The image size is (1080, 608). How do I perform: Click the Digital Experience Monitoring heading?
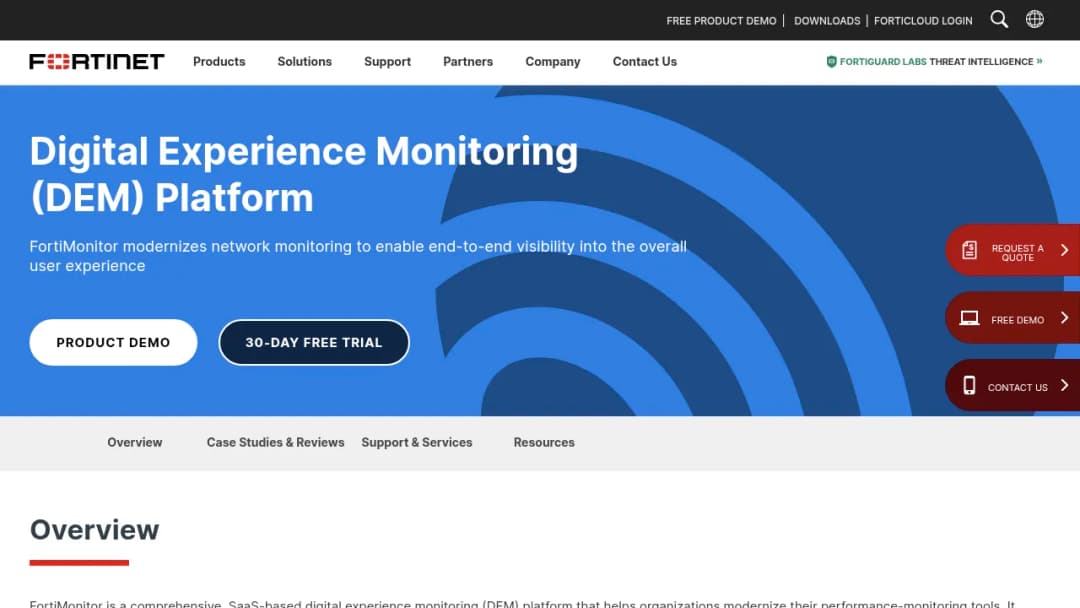(x=304, y=174)
